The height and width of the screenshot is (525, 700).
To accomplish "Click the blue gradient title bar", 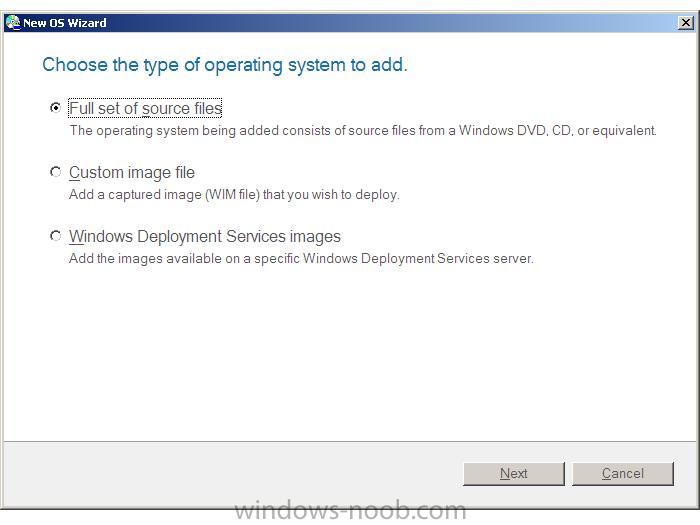I will coord(350,23).
